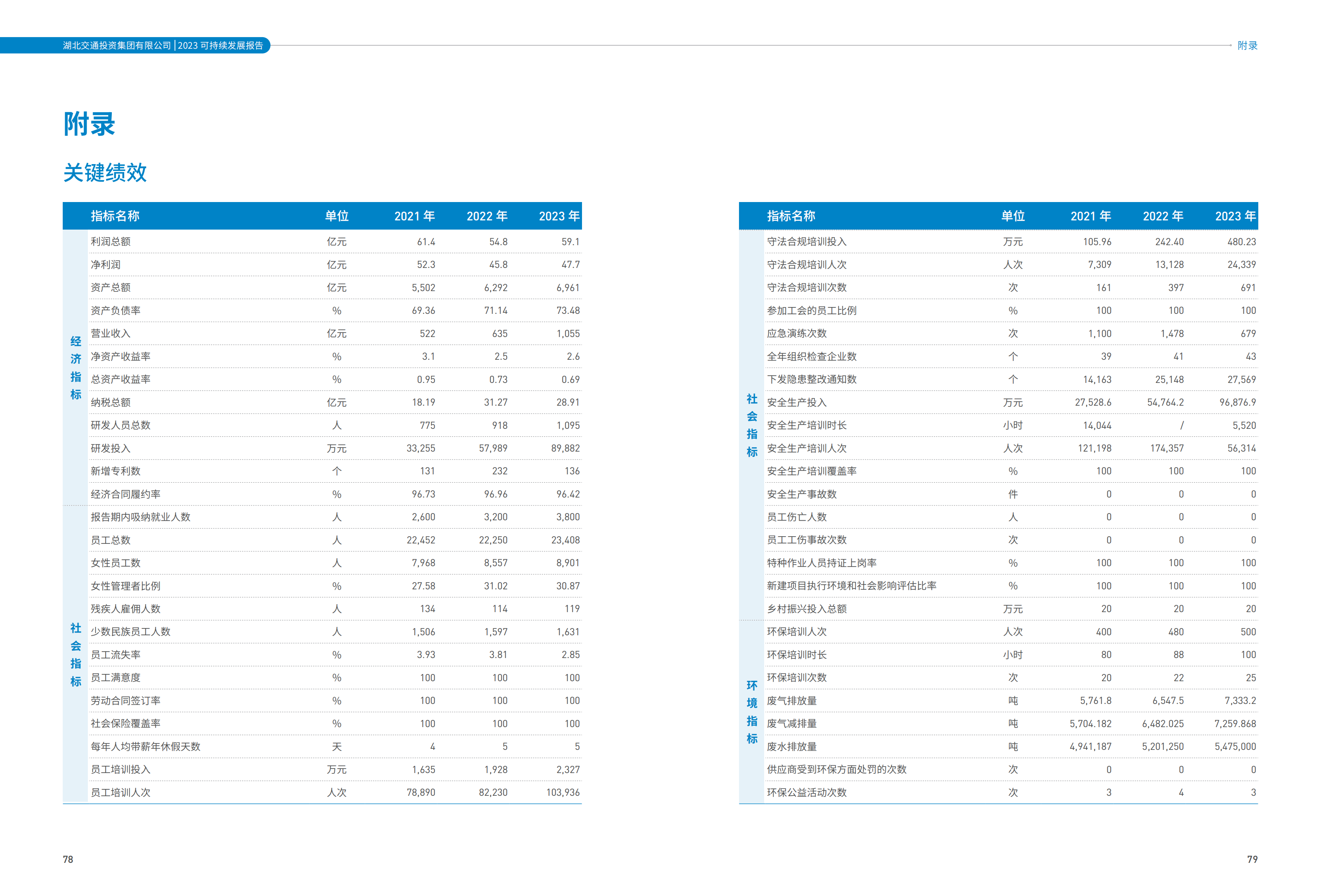The image size is (1321, 896).
Task: Select the 员工伤亡人数 row label
Action: (x=797, y=517)
